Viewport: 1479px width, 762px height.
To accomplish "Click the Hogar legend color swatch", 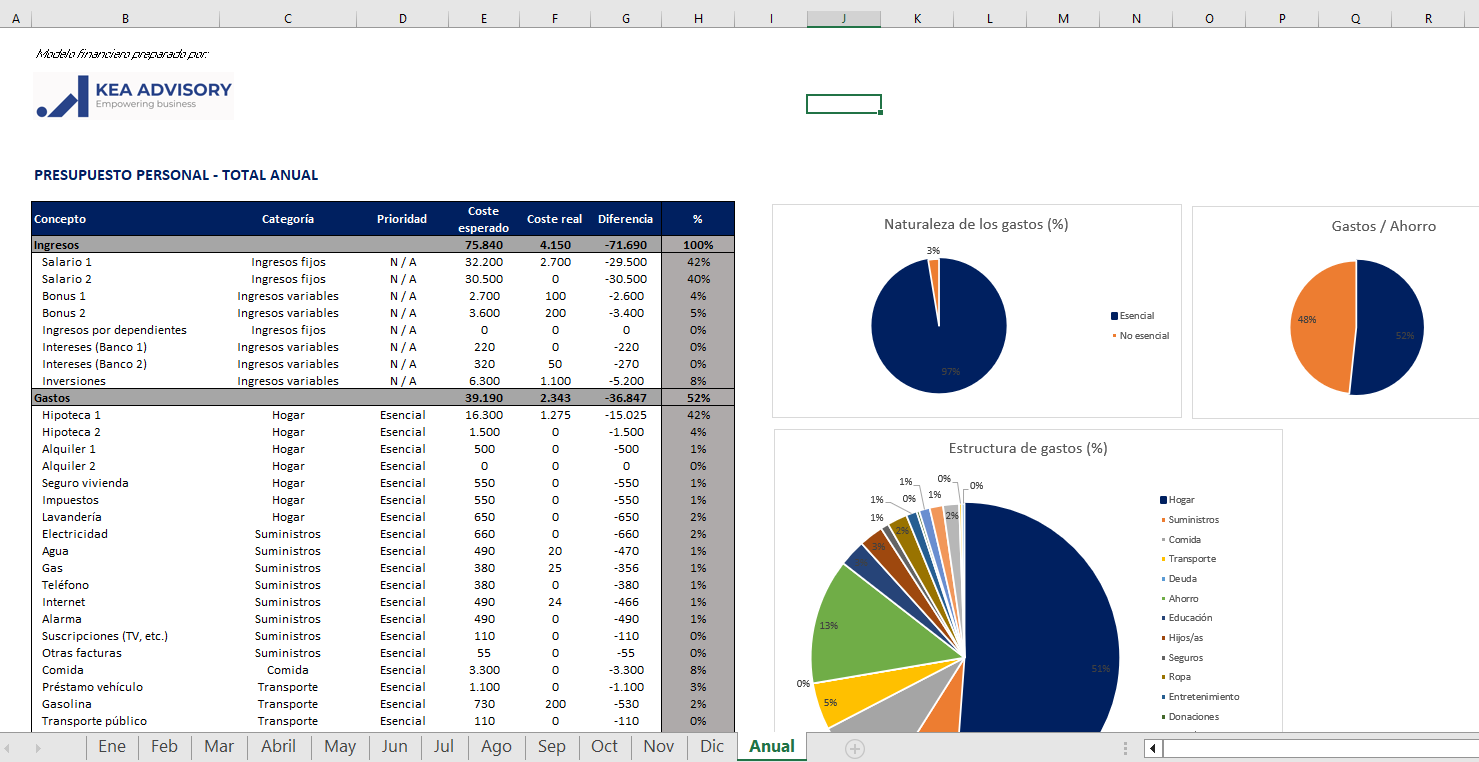I will (x=1163, y=500).
